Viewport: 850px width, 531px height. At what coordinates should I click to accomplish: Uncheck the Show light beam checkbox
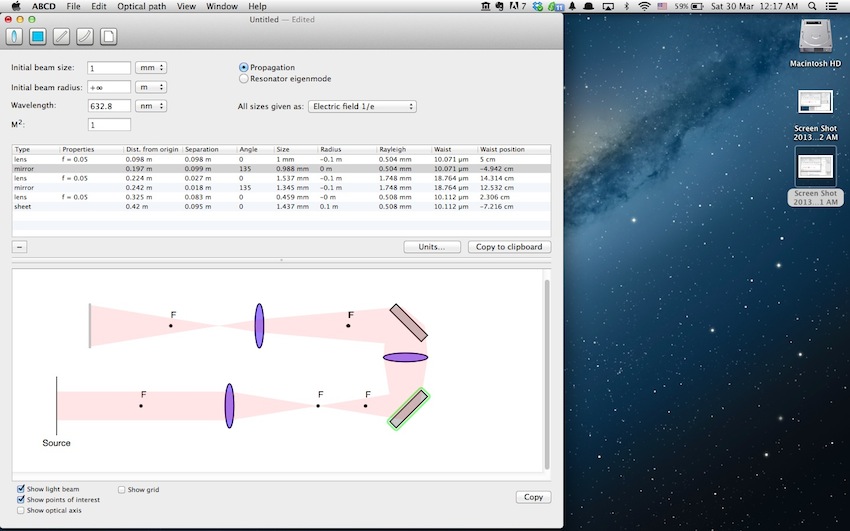(x=21, y=489)
